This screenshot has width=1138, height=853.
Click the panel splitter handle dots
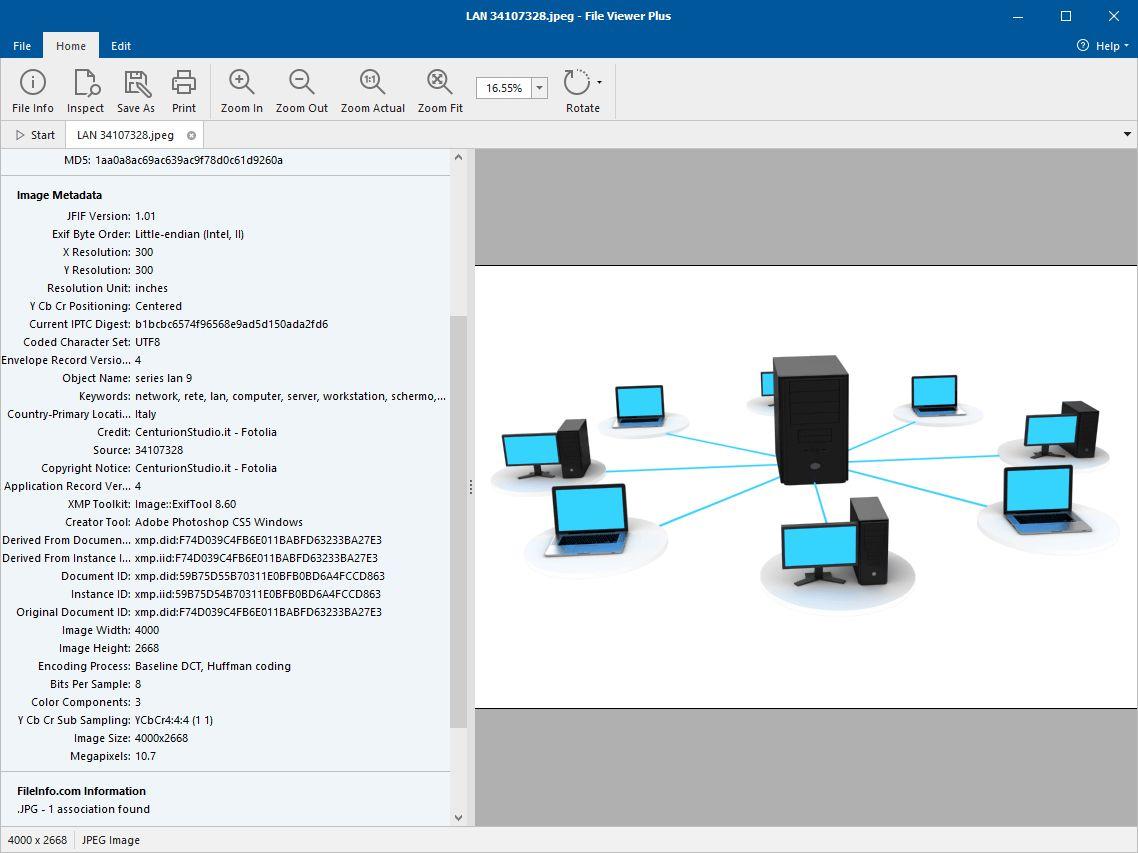click(x=470, y=487)
